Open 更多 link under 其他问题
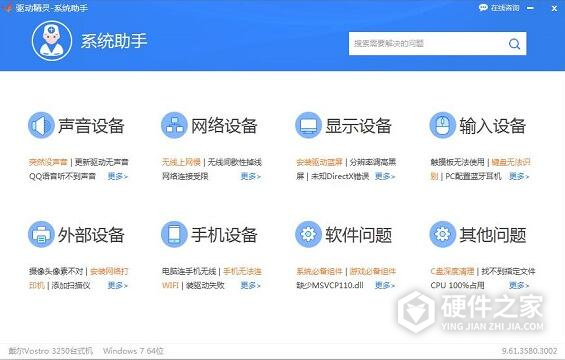 [x=519, y=286]
